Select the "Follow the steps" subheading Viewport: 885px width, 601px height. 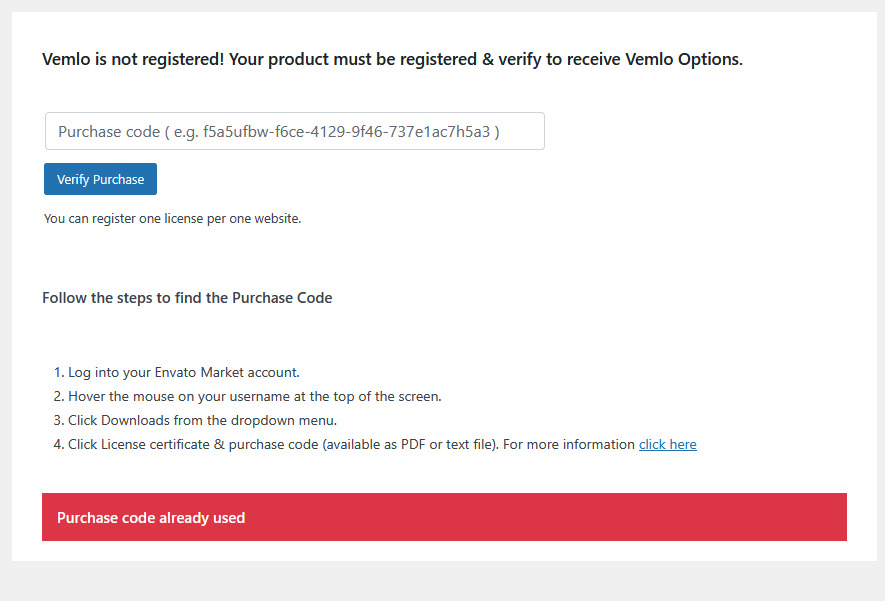(x=186, y=298)
